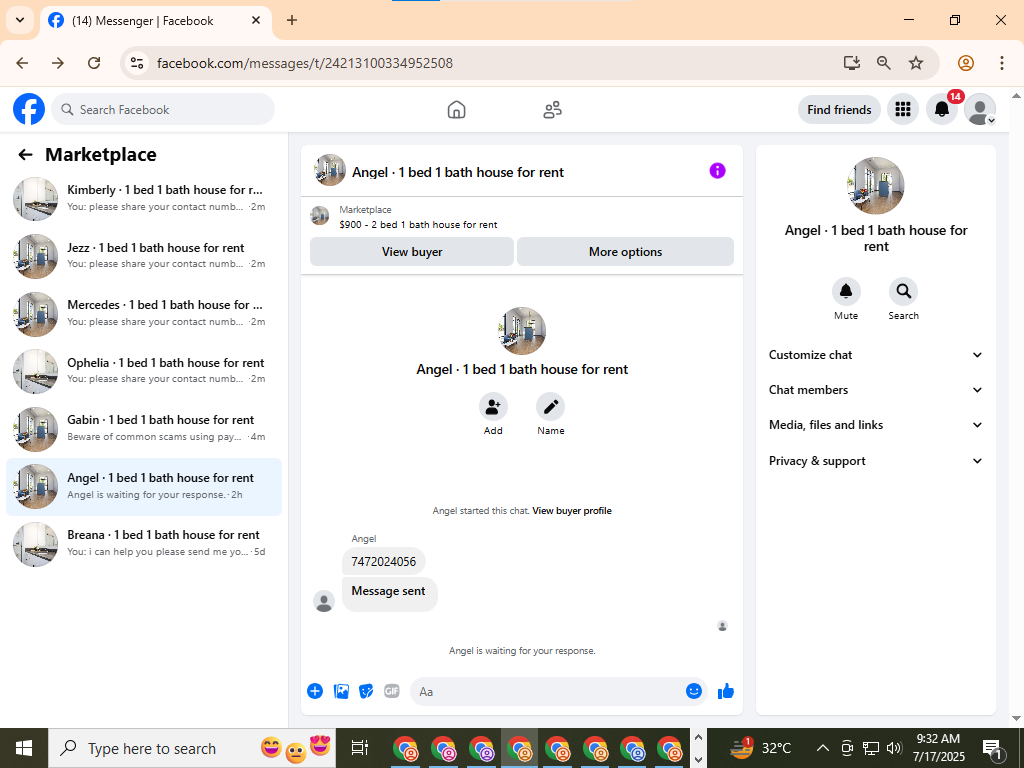1024x768 pixels.
Task: Open Kimberly's house for rent conversation
Action: [144, 199]
